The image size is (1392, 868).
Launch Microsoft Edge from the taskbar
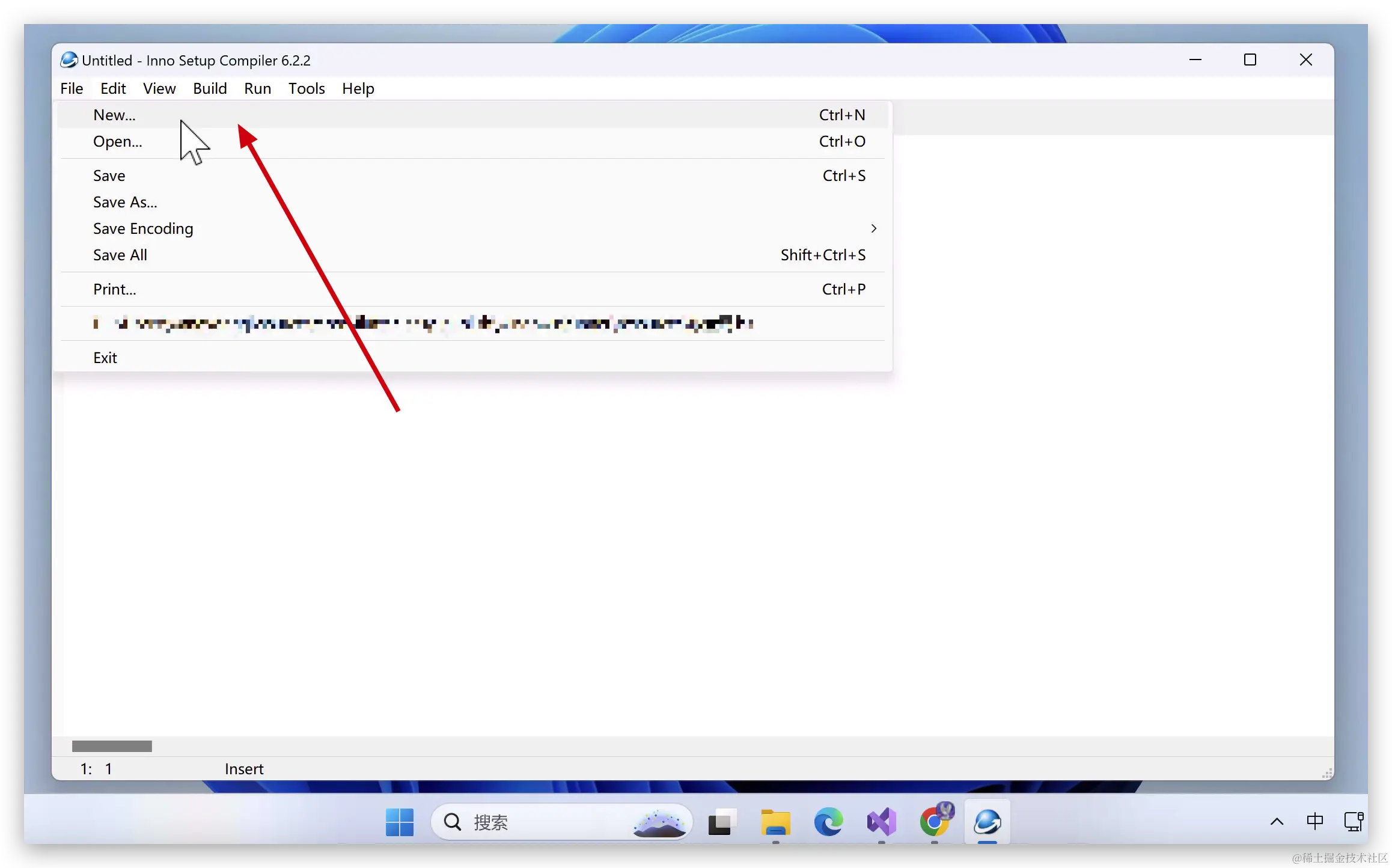828,822
